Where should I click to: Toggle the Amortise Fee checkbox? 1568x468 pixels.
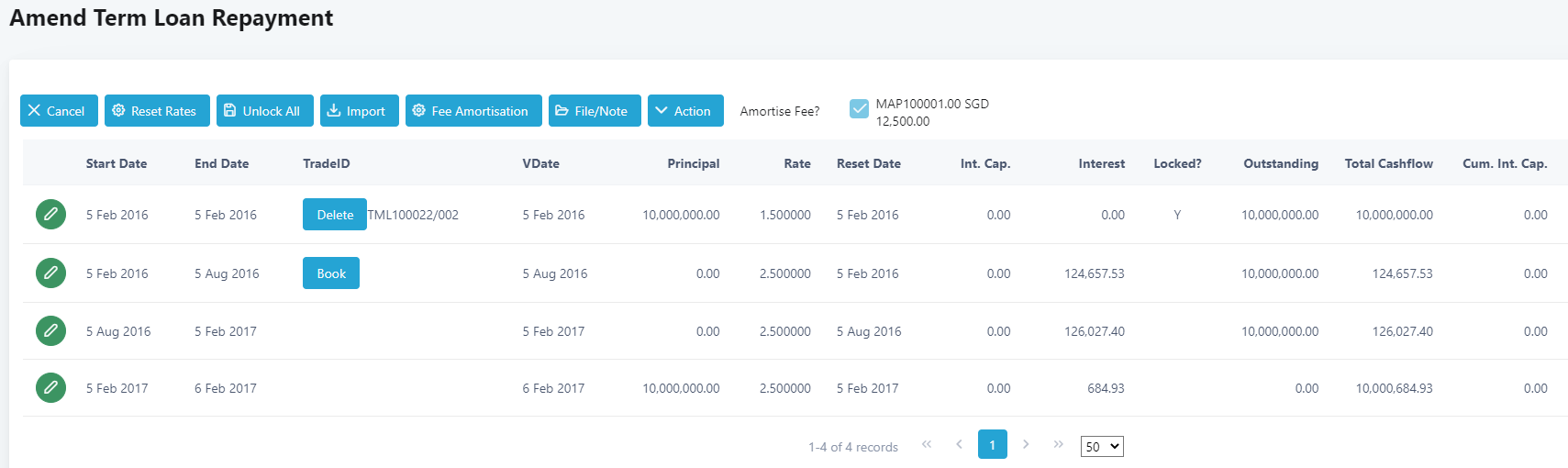pos(859,108)
